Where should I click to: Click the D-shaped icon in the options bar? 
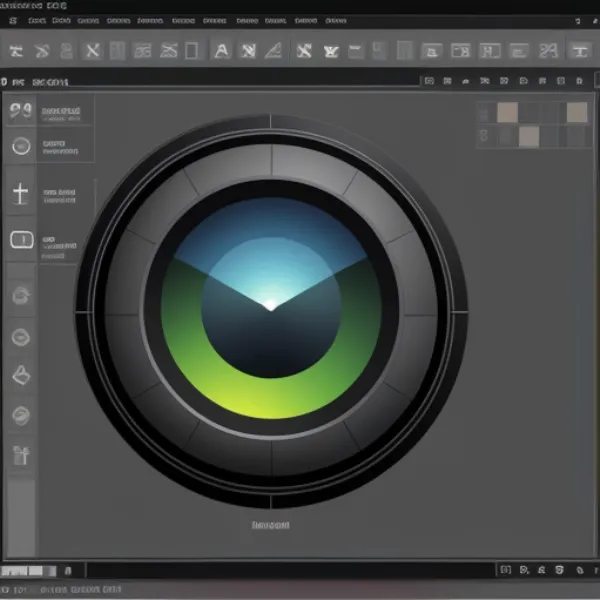coord(523,81)
